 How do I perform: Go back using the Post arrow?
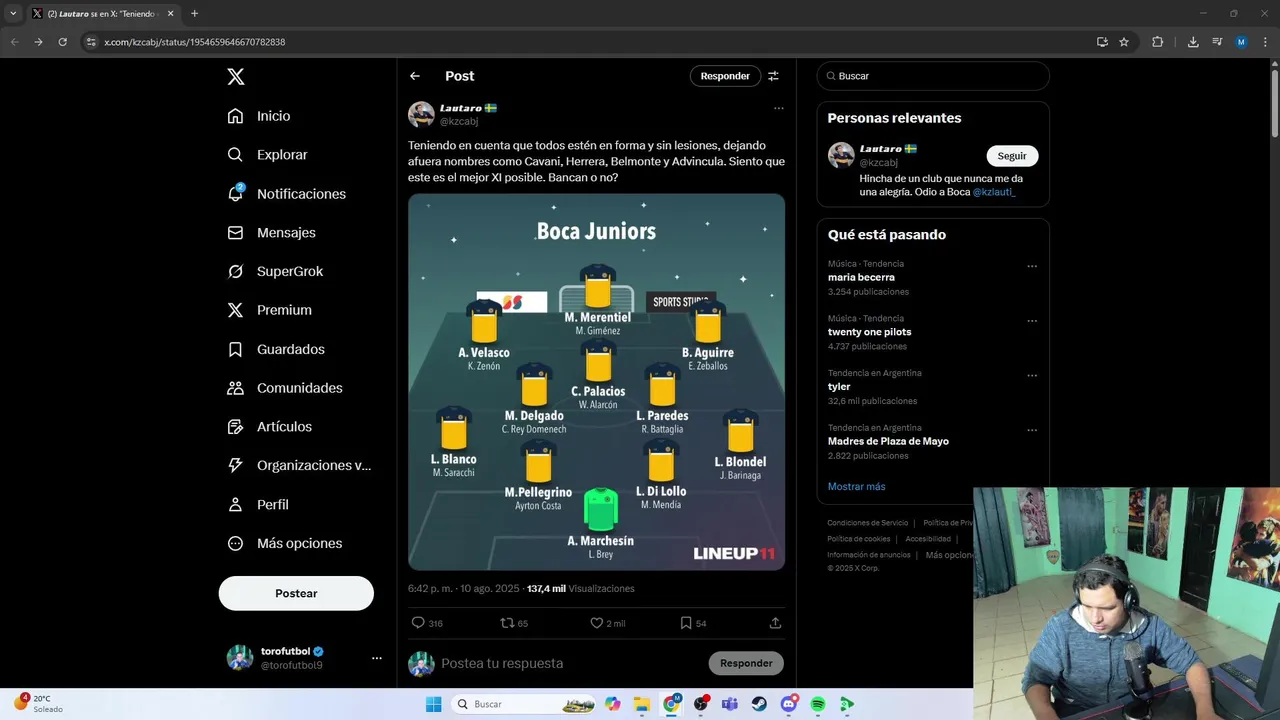click(415, 76)
